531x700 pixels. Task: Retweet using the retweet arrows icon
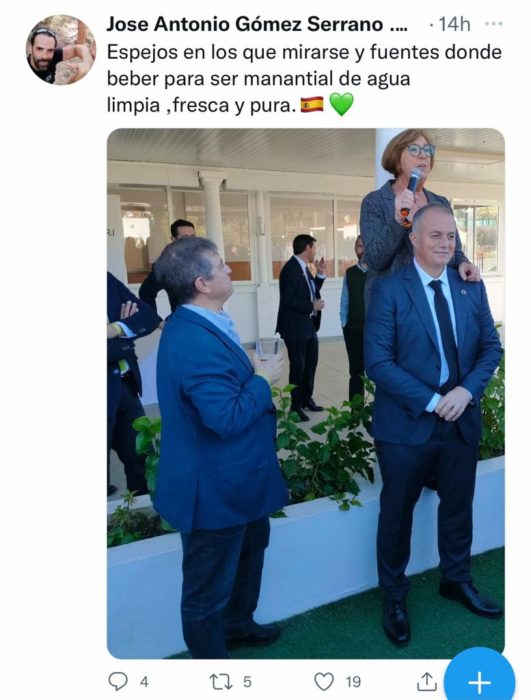click(x=221, y=681)
